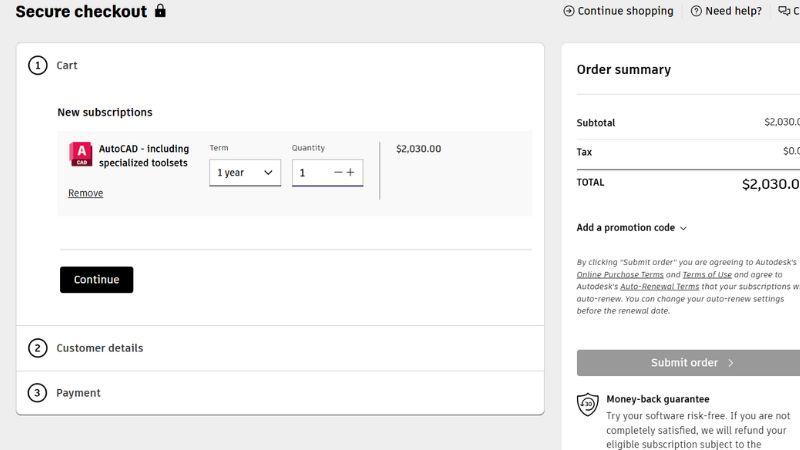Remove AutoCAD from the cart
The width and height of the screenshot is (800, 450).
point(85,193)
